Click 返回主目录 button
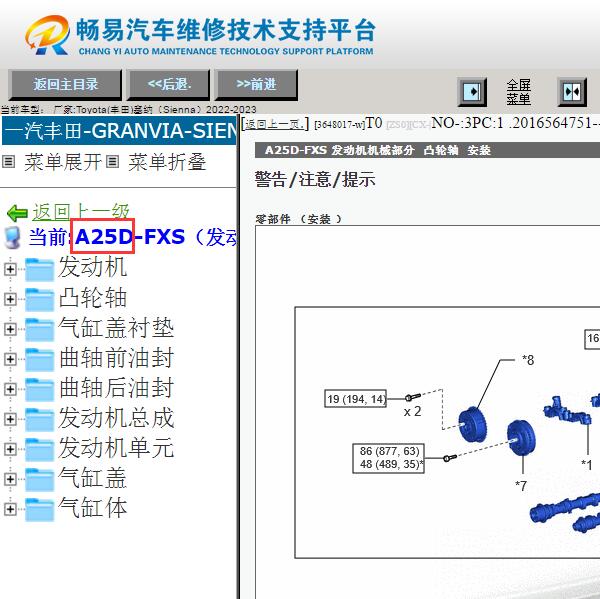The height and width of the screenshot is (599, 600). (x=65, y=85)
